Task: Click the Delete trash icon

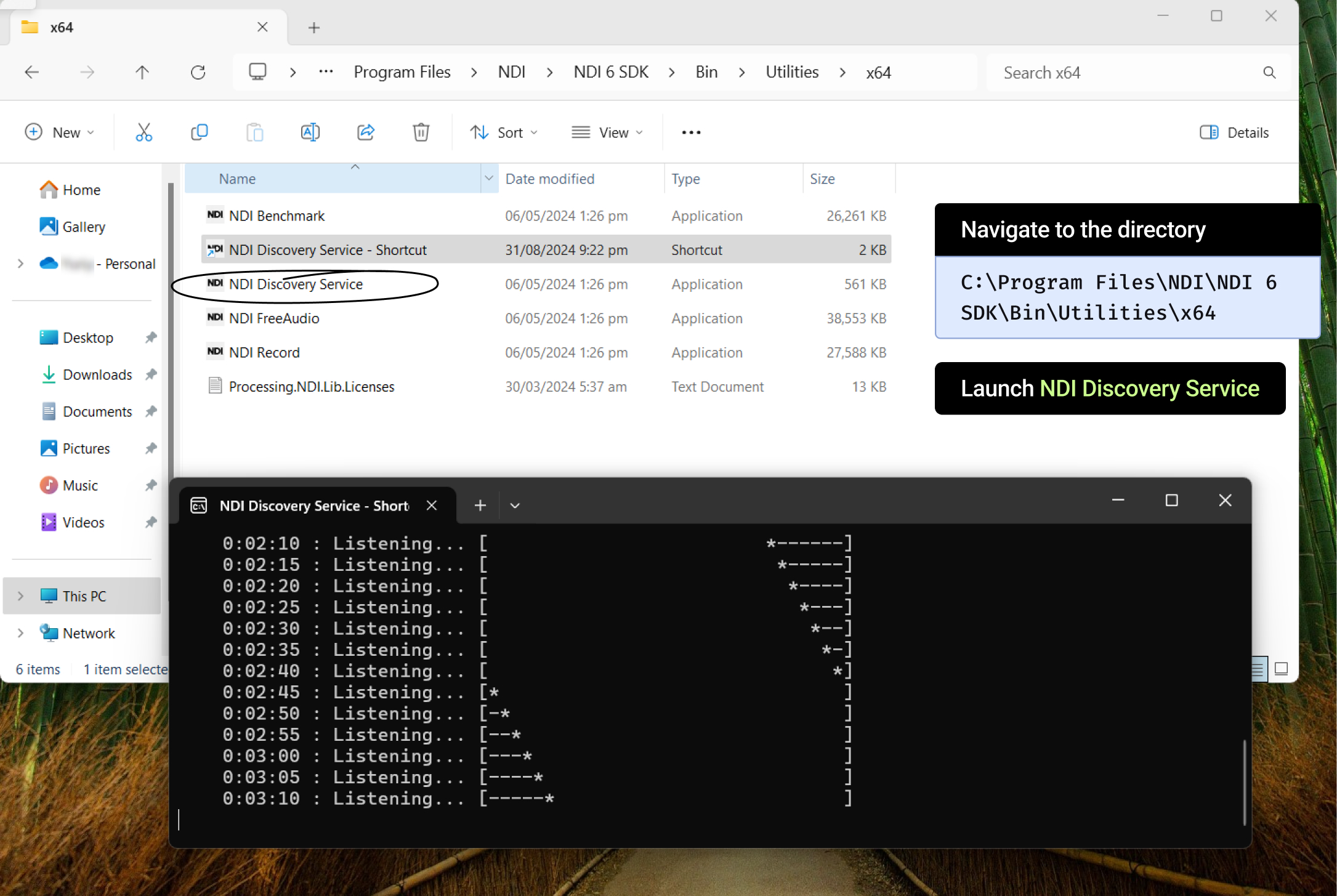Action: (x=421, y=132)
